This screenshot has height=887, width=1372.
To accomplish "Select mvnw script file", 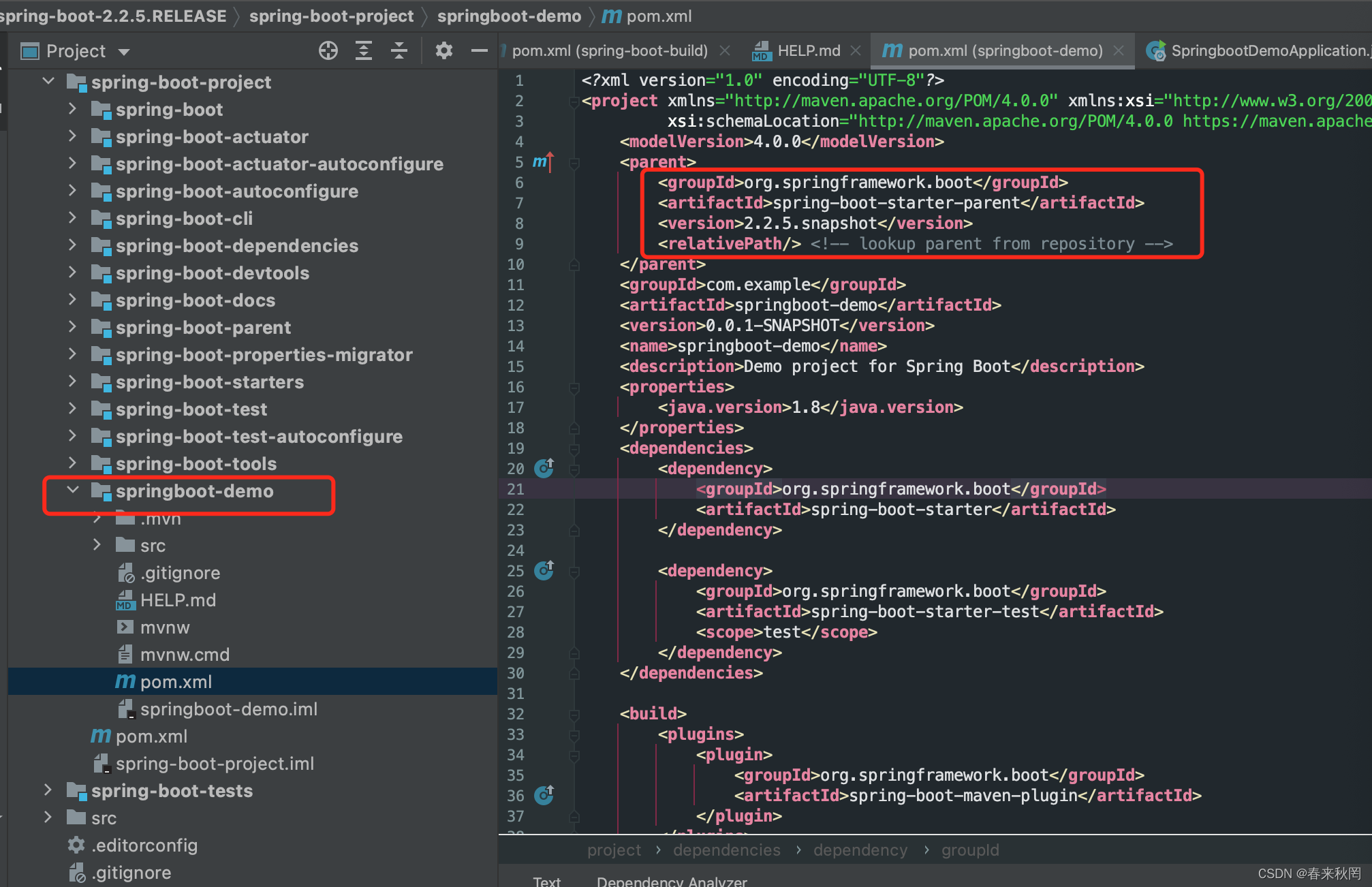I will coord(165,627).
